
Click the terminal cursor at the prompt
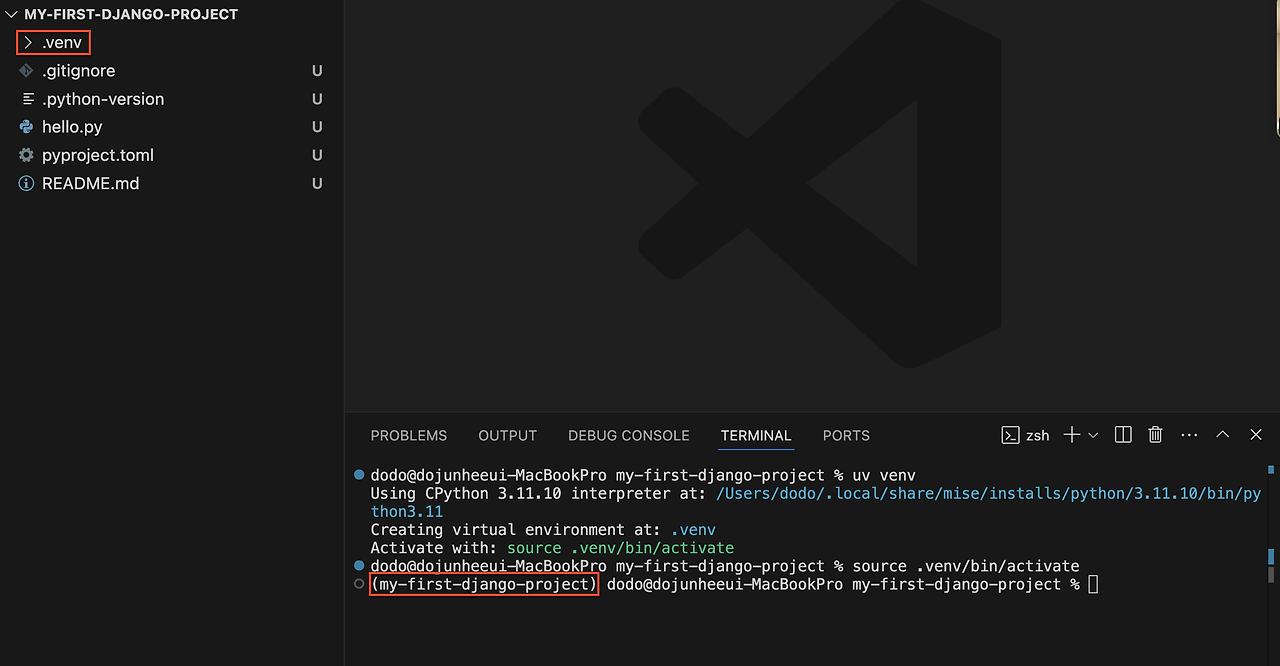pyautogui.click(x=1093, y=584)
